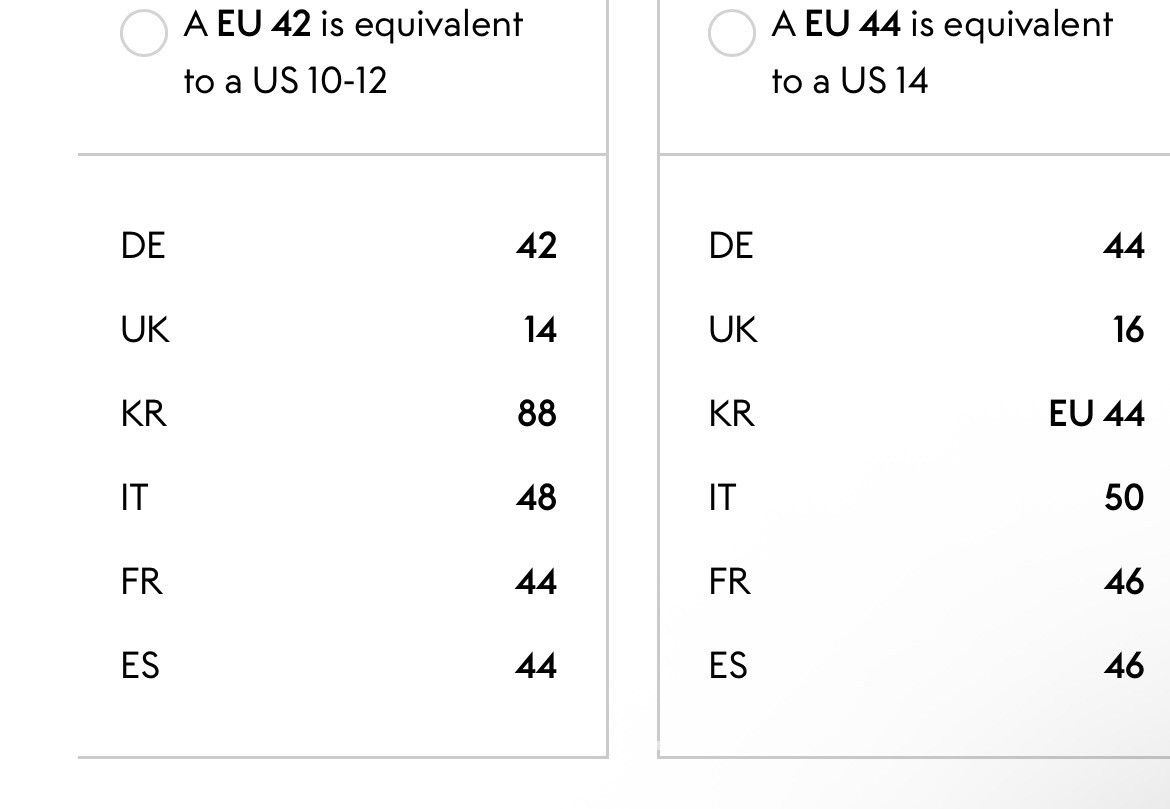
Task: Click the 'EU 44 is equivalent to US 14' label
Action: (x=942, y=52)
